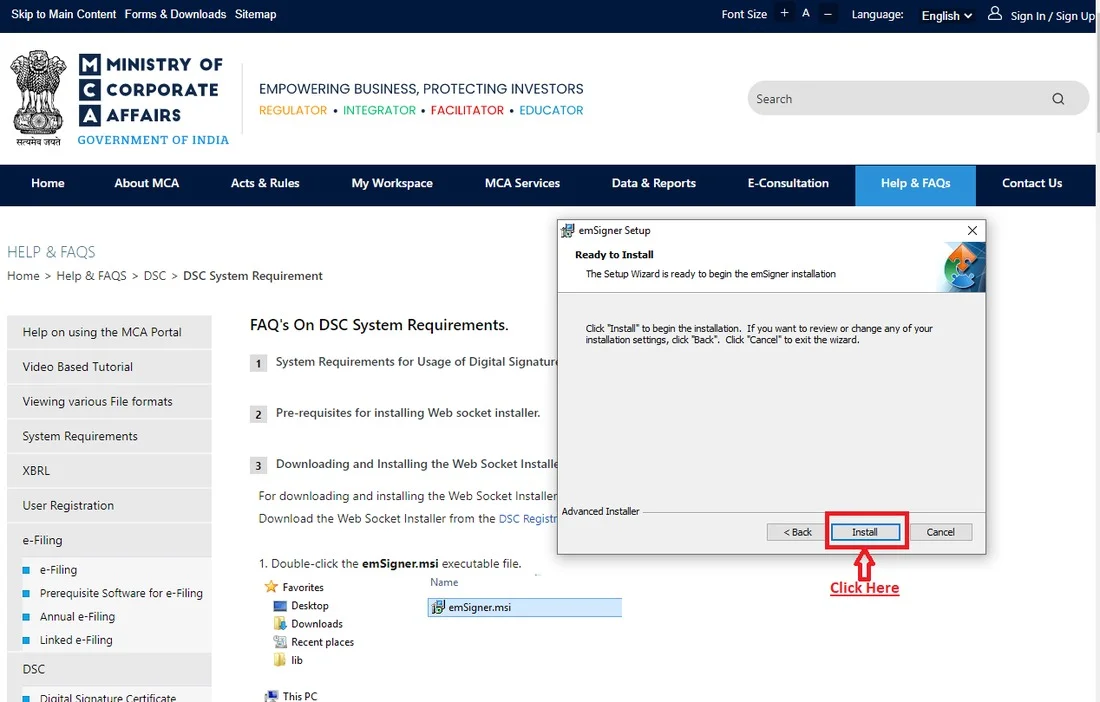Select the Help & FAQs tab
This screenshot has width=1100, height=702.
pyautogui.click(x=915, y=185)
